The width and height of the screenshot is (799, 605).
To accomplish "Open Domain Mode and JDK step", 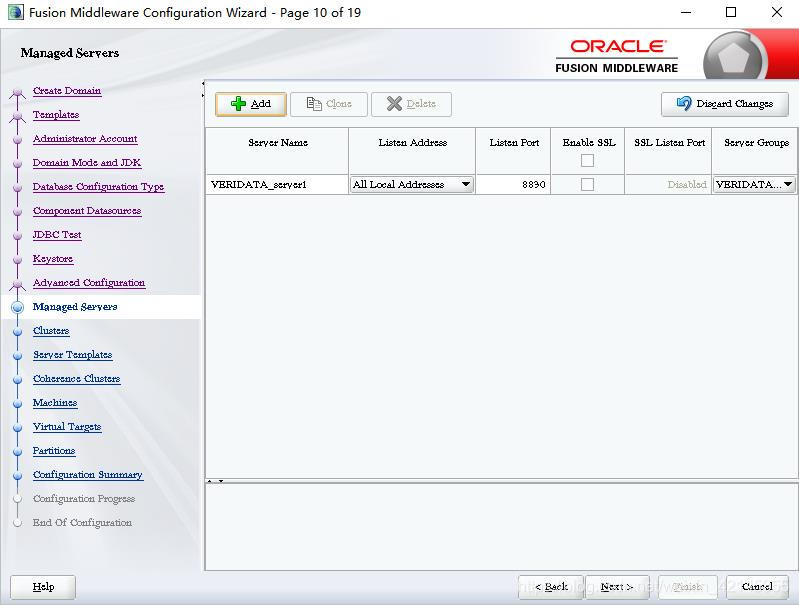I will 87,163.
